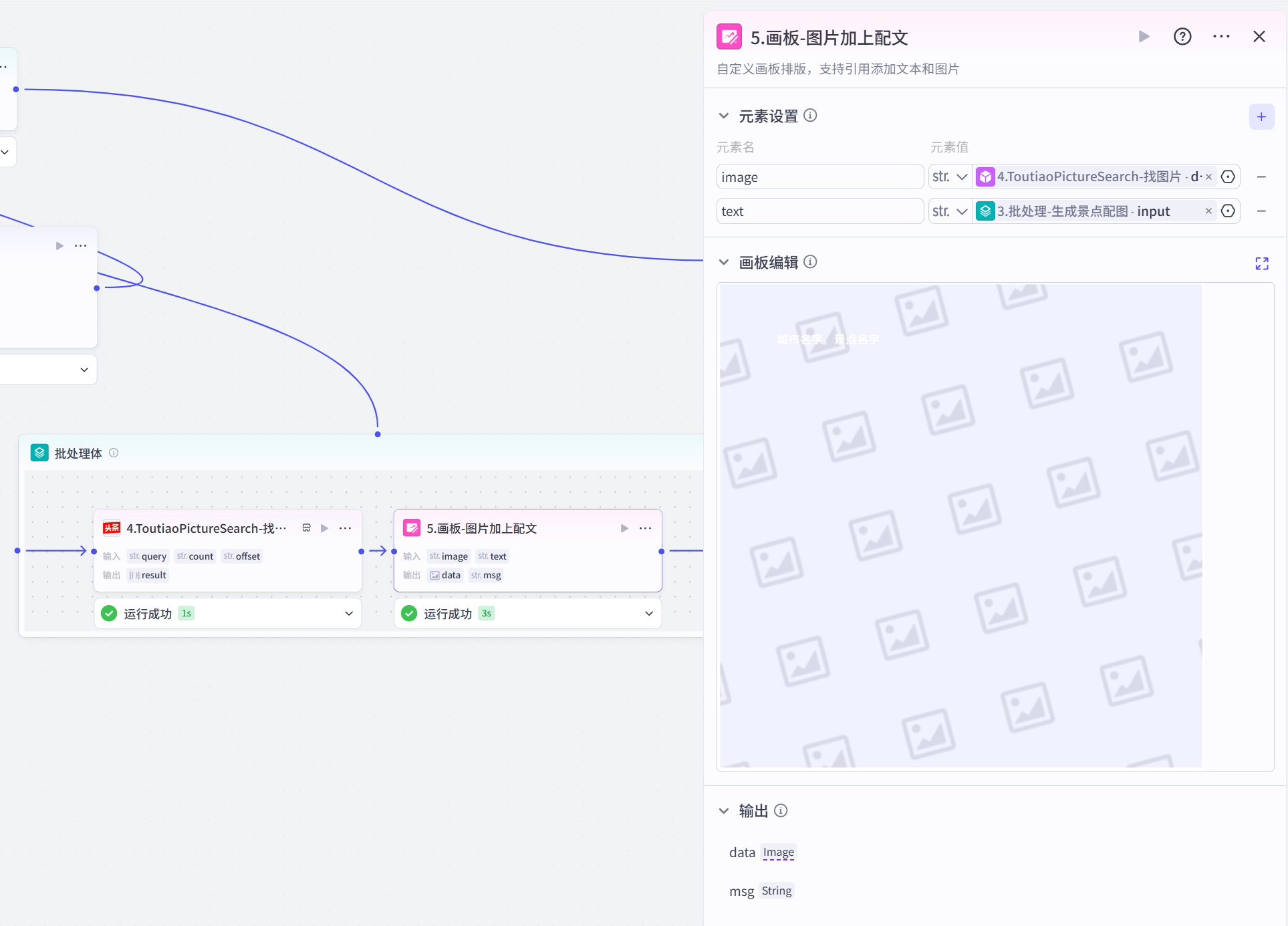This screenshot has width=1288, height=926.
Task: Run node 5 from the panel header
Action: [1144, 37]
